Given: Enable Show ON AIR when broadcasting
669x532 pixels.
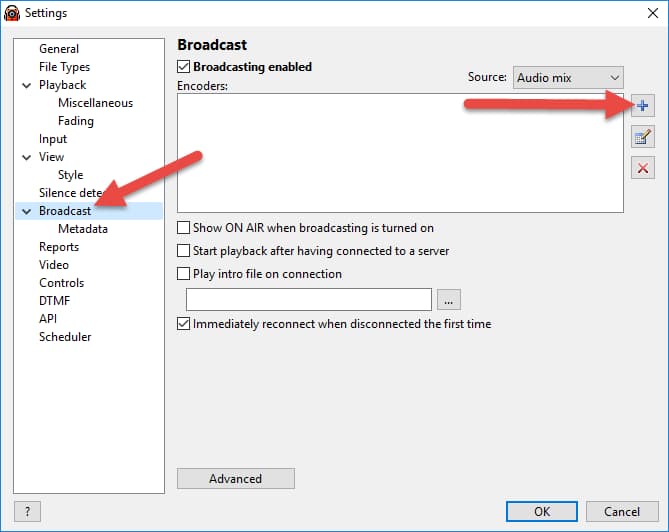Looking at the screenshot, I should coord(183,228).
